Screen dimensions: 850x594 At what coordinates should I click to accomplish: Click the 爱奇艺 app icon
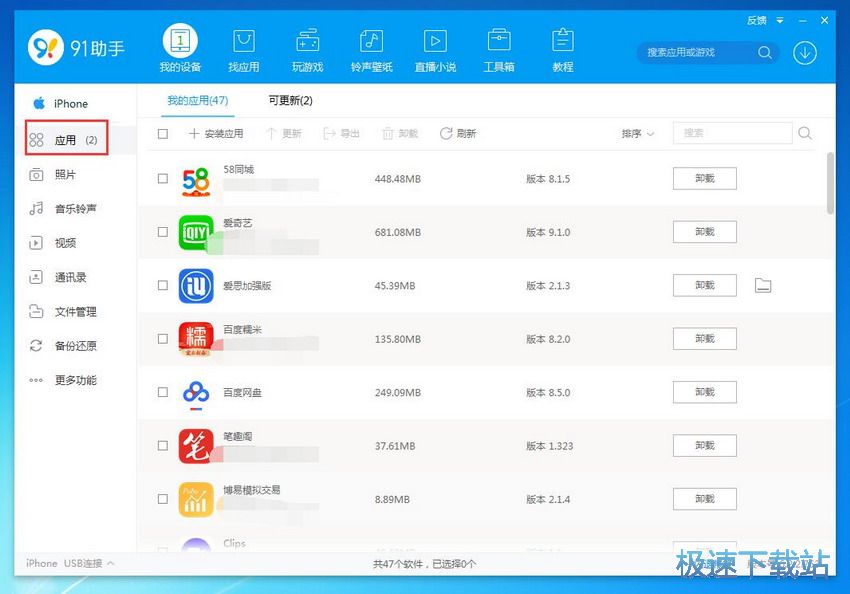(x=196, y=233)
